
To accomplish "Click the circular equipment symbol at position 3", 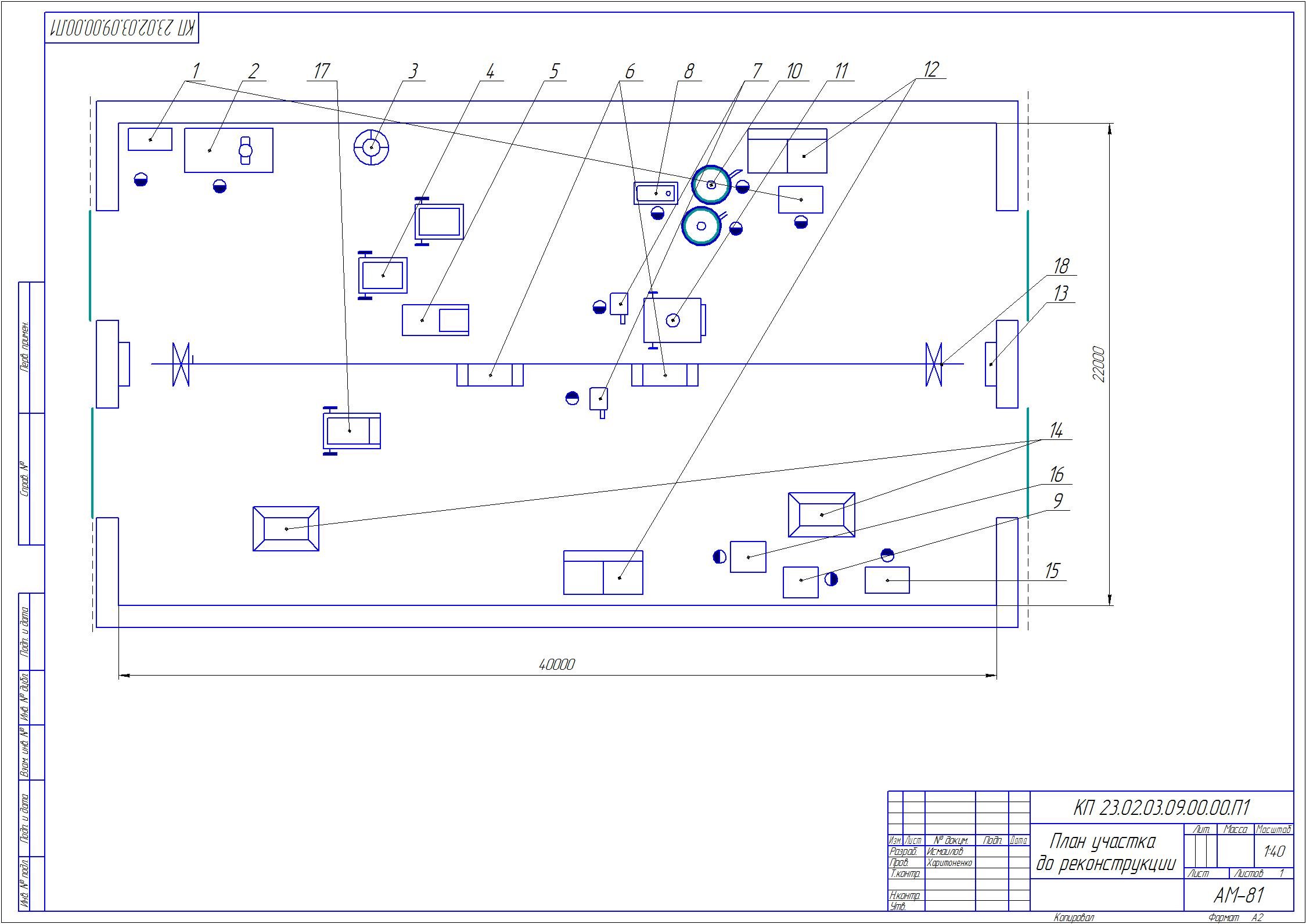I will (371, 147).
